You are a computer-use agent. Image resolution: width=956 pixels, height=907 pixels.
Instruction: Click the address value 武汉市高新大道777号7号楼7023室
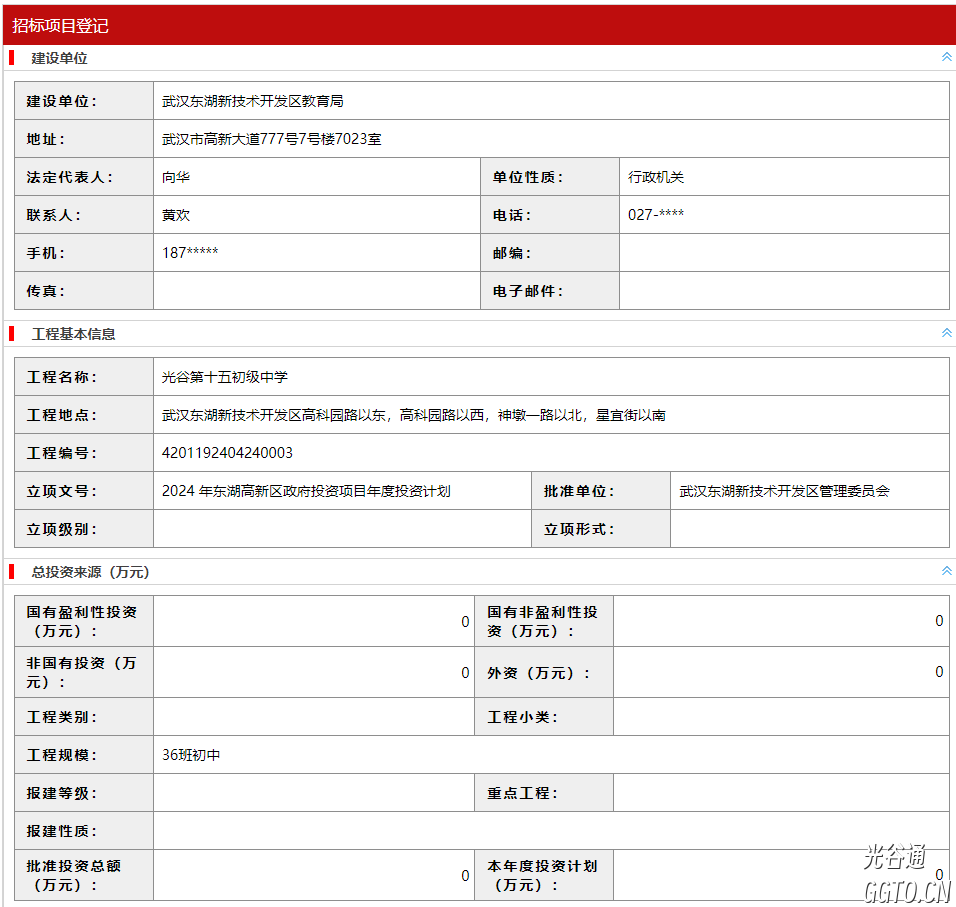[x=272, y=139]
